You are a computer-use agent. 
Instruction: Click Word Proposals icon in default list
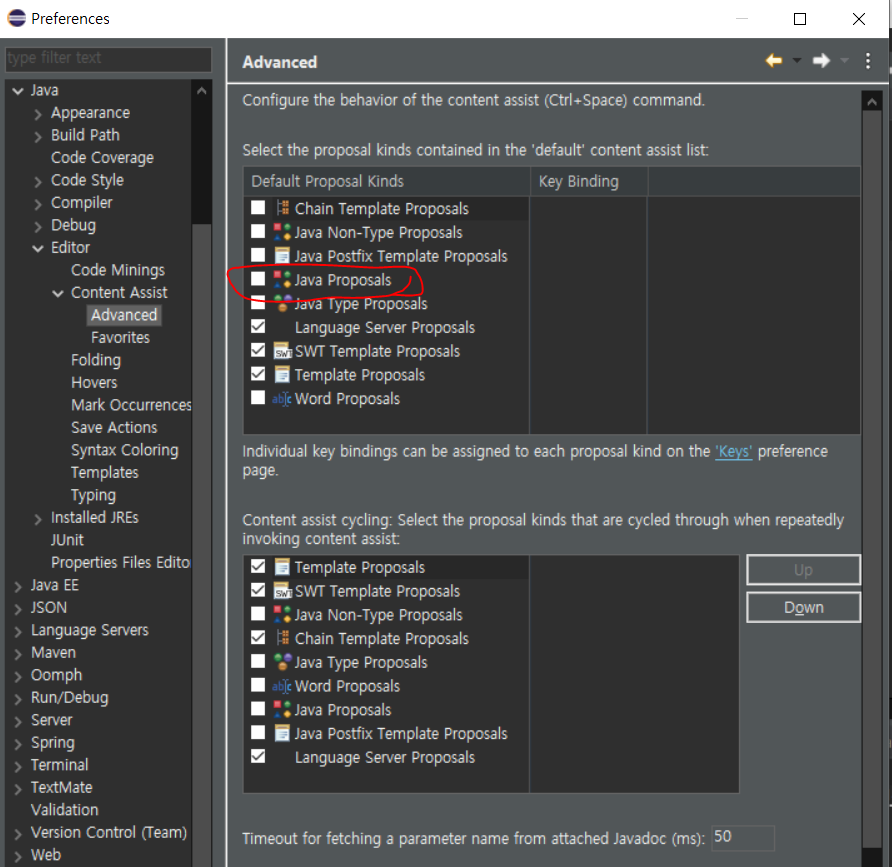pyautogui.click(x=282, y=399)
